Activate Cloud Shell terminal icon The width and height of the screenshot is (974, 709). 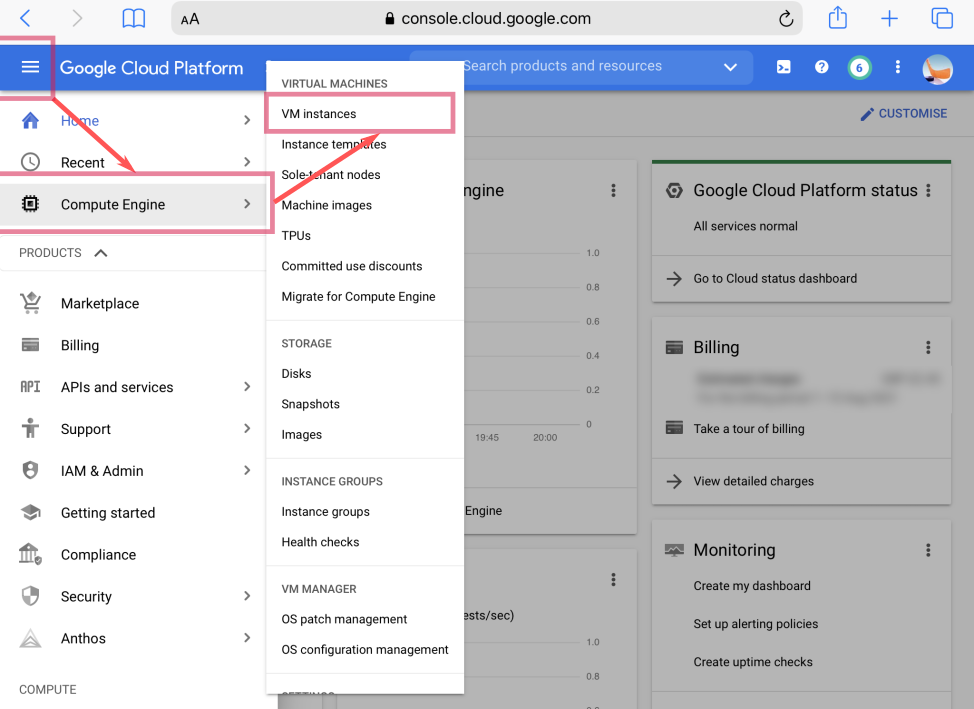tap(784, 67)
